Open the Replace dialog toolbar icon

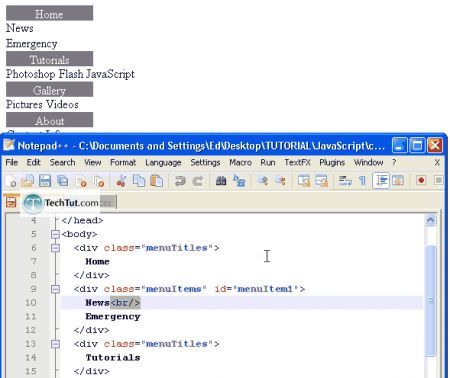(239, 181)
